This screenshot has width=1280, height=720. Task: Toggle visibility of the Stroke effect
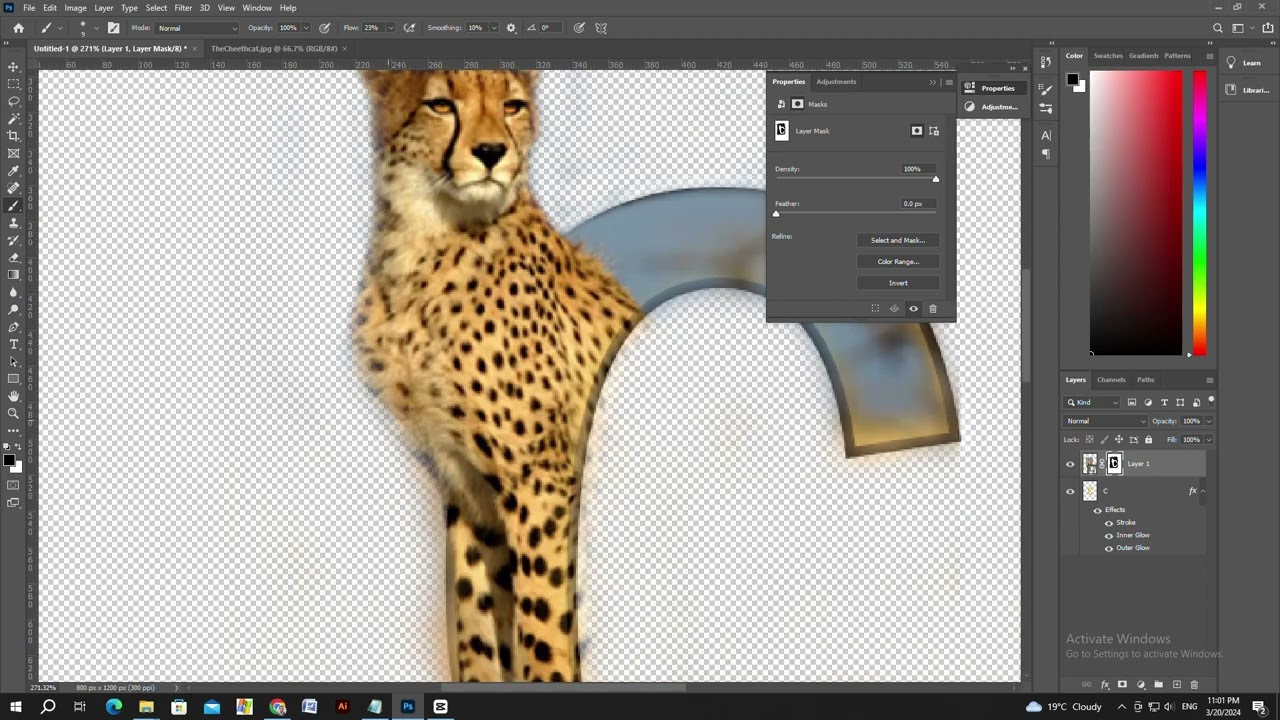(1109, 523)
